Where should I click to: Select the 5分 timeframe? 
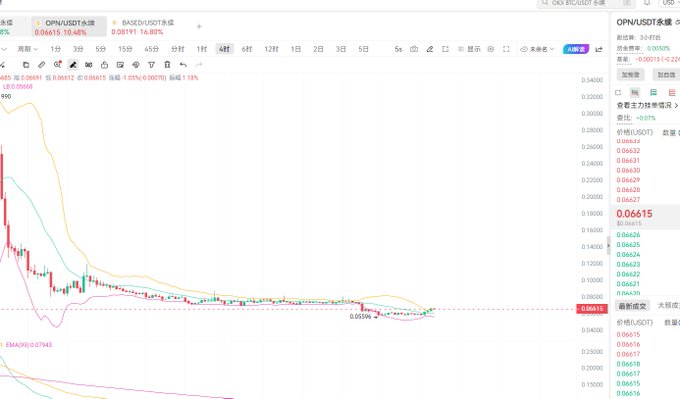(x=101, y=49)
